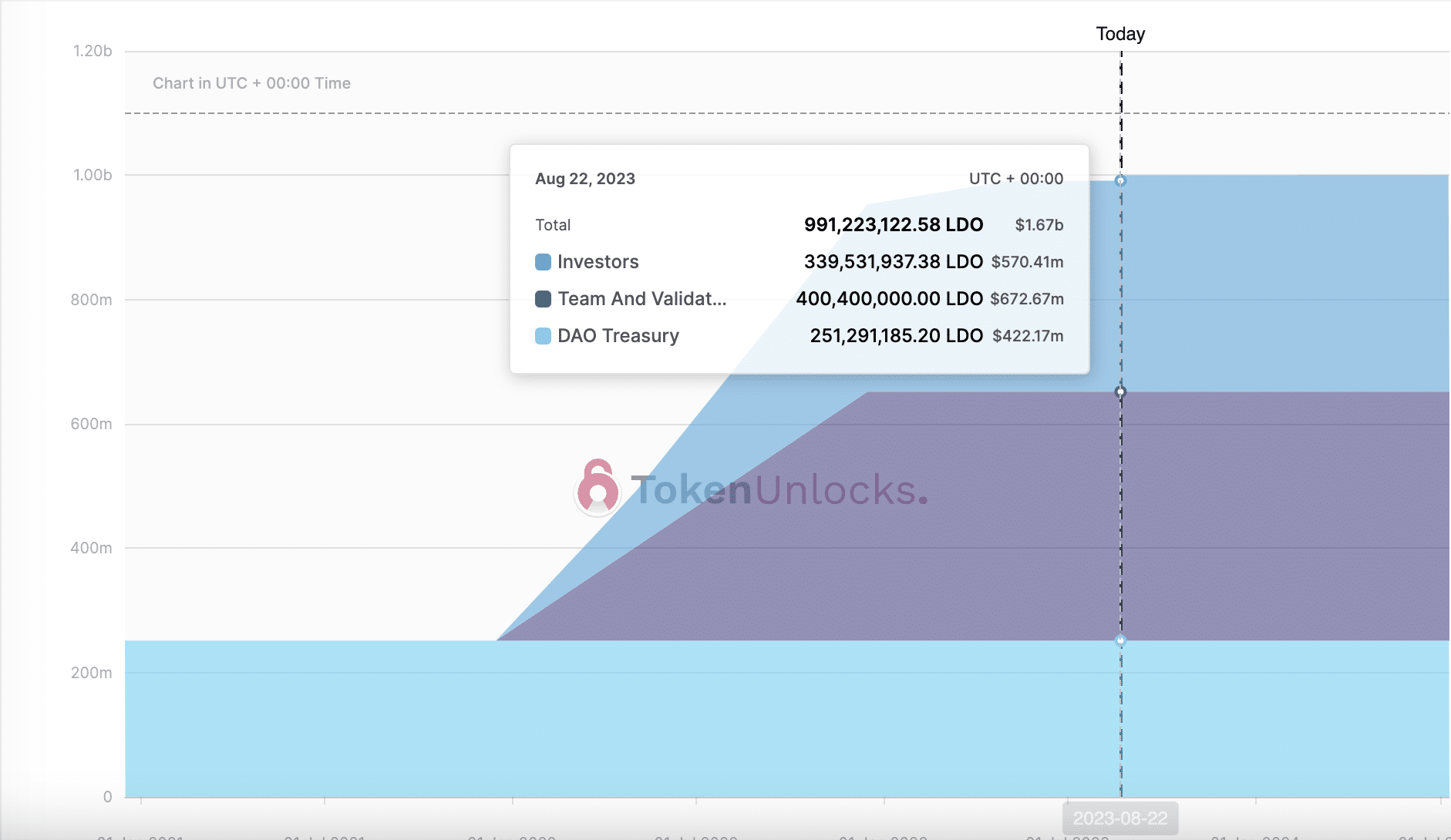Click the lower data point marker near 250m
Screen dimensions: 1451x840
[1120, 640]
